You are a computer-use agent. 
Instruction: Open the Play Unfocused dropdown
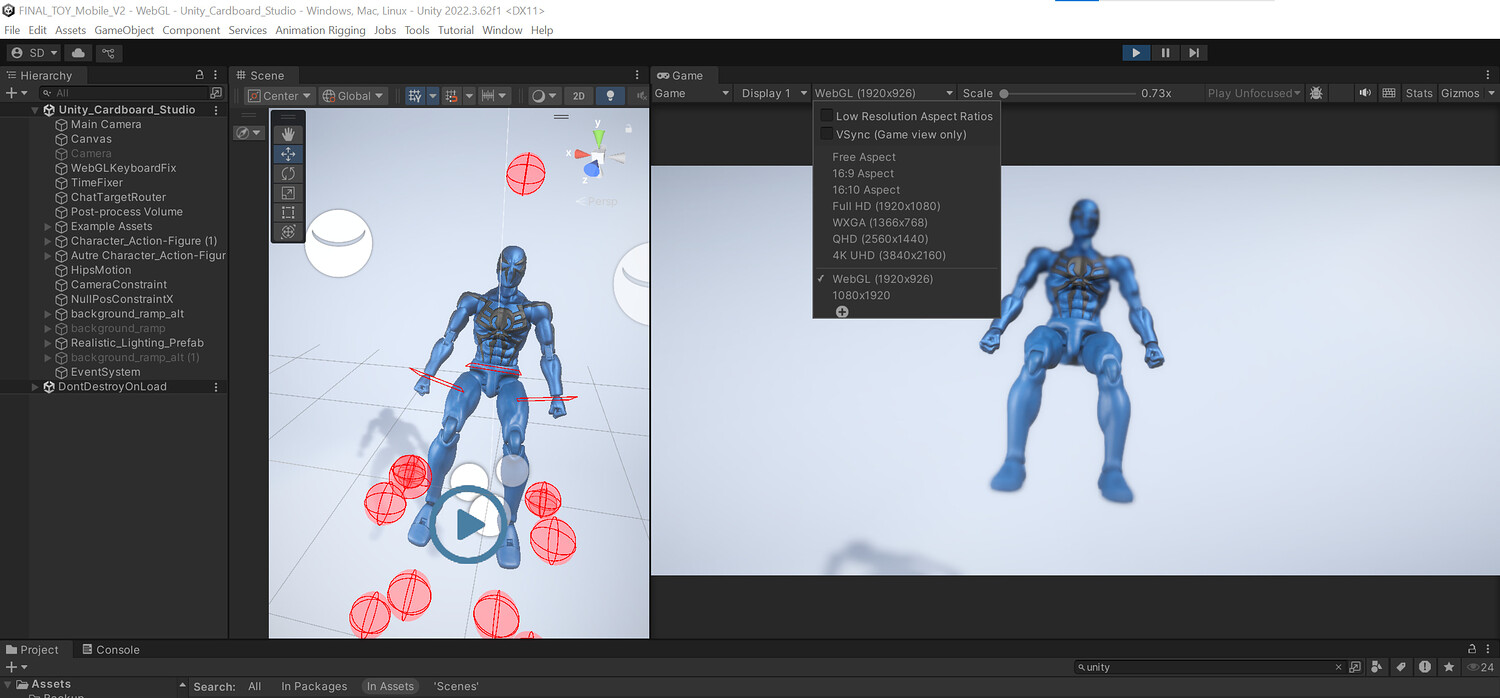click(x=1254, y=93)
